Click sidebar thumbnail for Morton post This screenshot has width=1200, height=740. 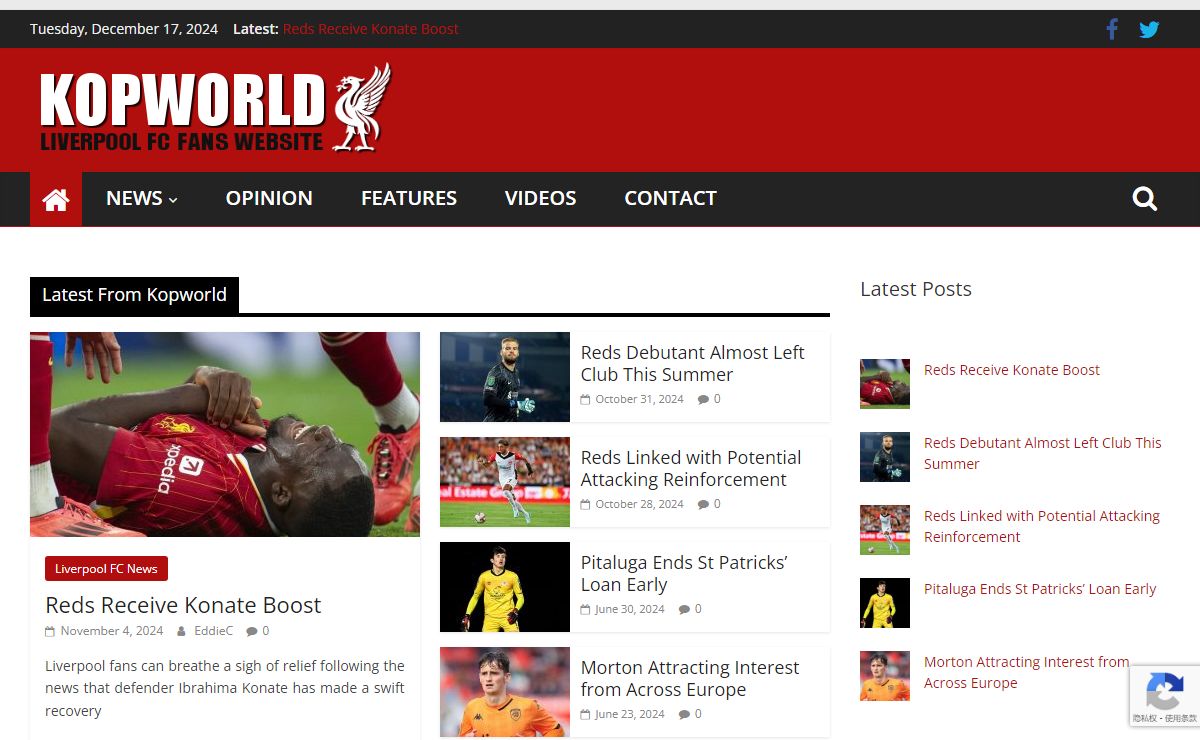[885, 676]
